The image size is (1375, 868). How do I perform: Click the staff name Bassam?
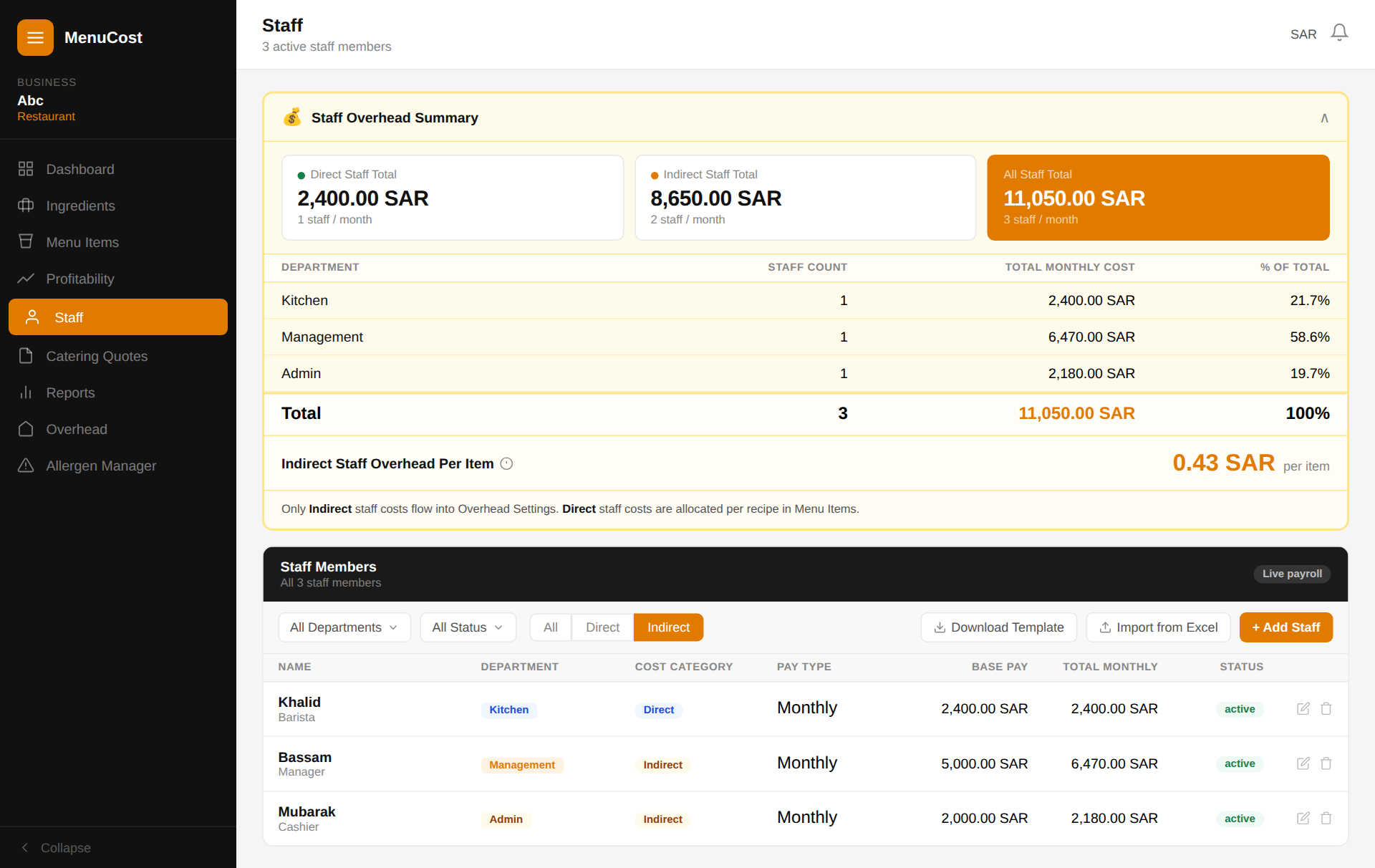coord(304,757)
